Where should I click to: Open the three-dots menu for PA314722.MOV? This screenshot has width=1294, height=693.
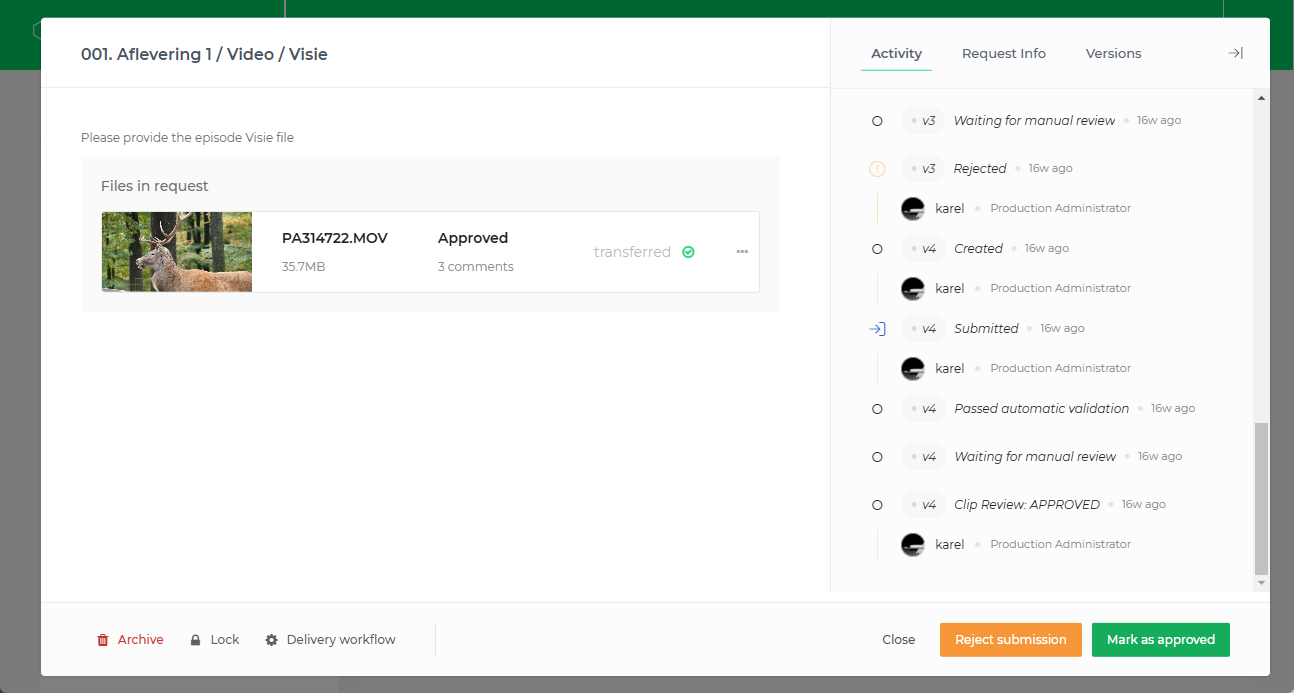click(x=742, y=252)
